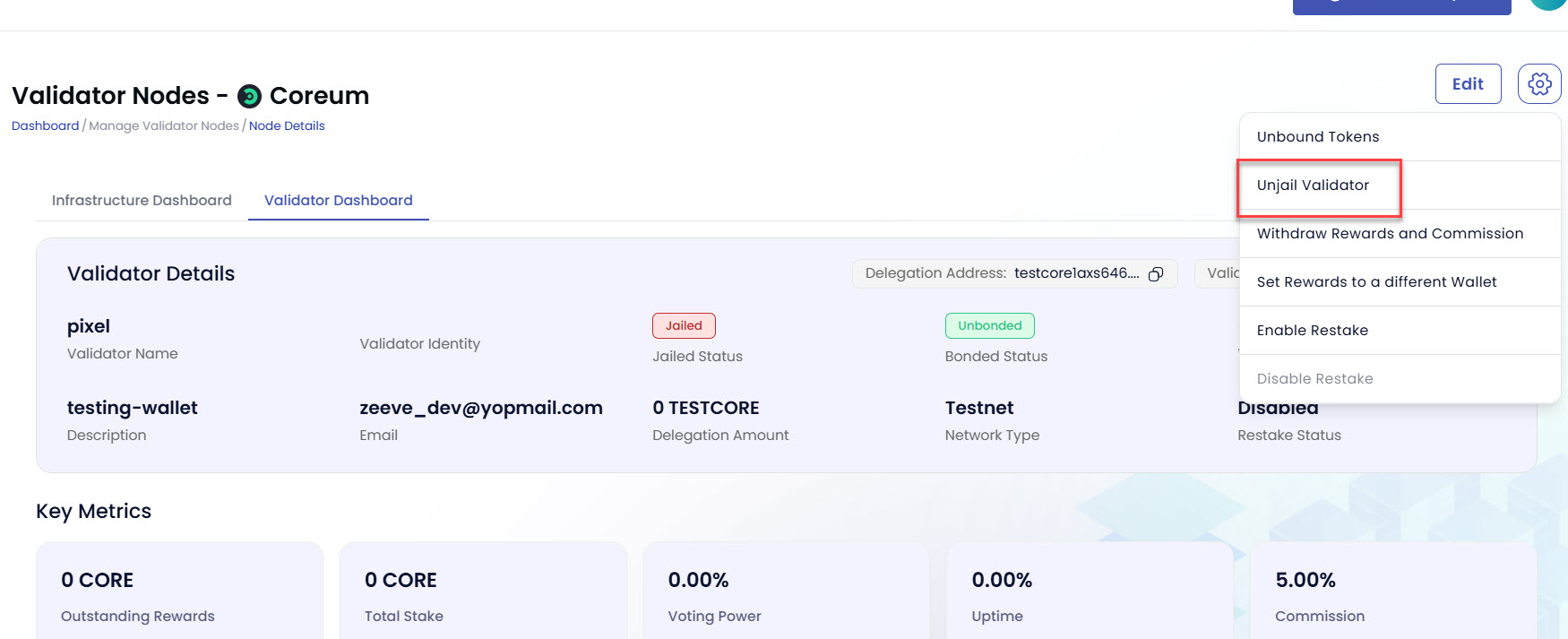Click Manage Validator Nodes breadcrumb
Screen dimensions: 1568x639
(164, 126)
